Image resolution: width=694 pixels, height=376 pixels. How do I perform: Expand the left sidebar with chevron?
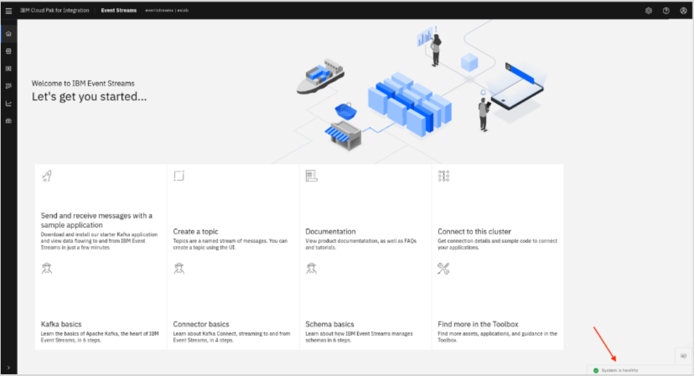click(8, 368)
